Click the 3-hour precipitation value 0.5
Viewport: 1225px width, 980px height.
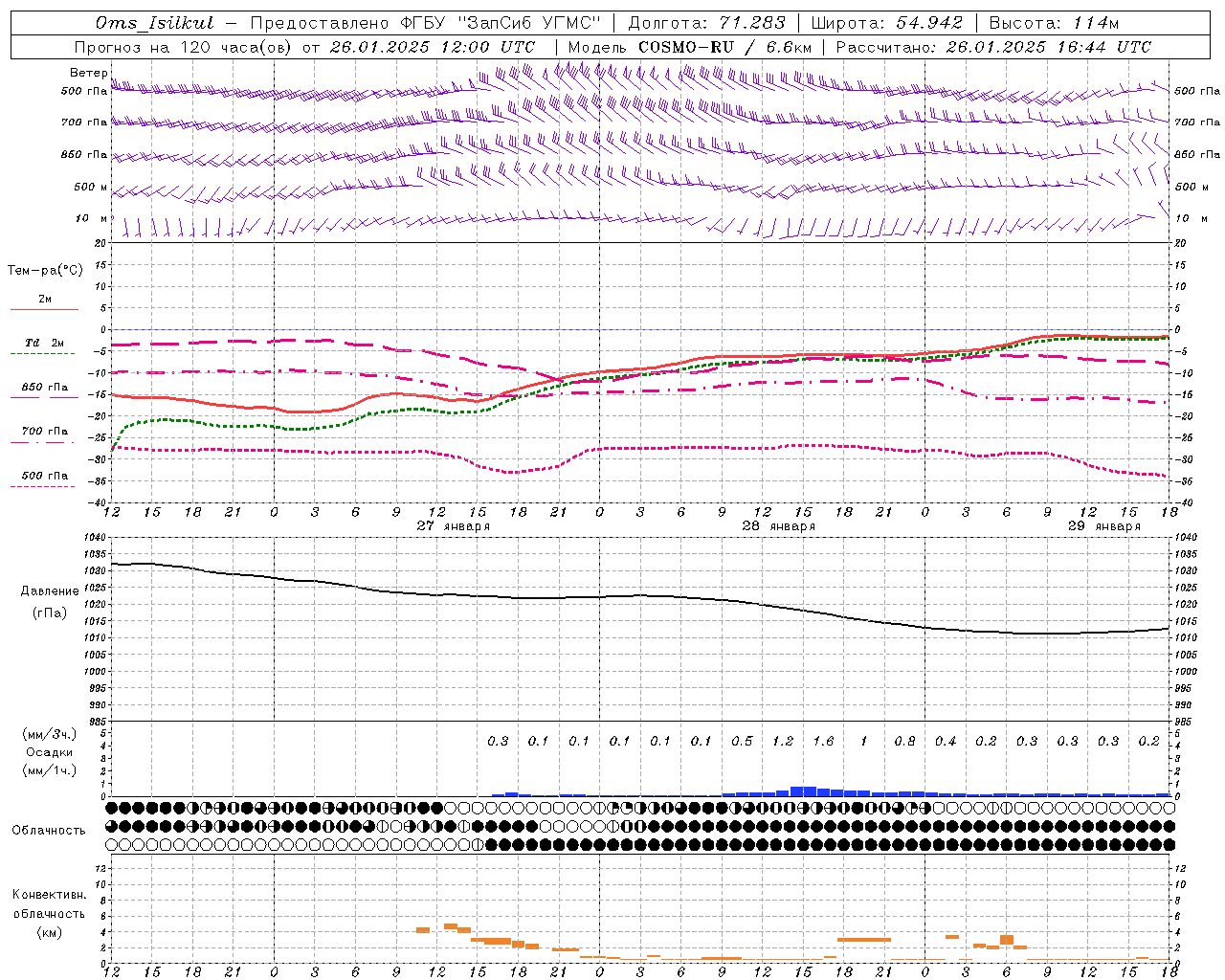[742, 741]
